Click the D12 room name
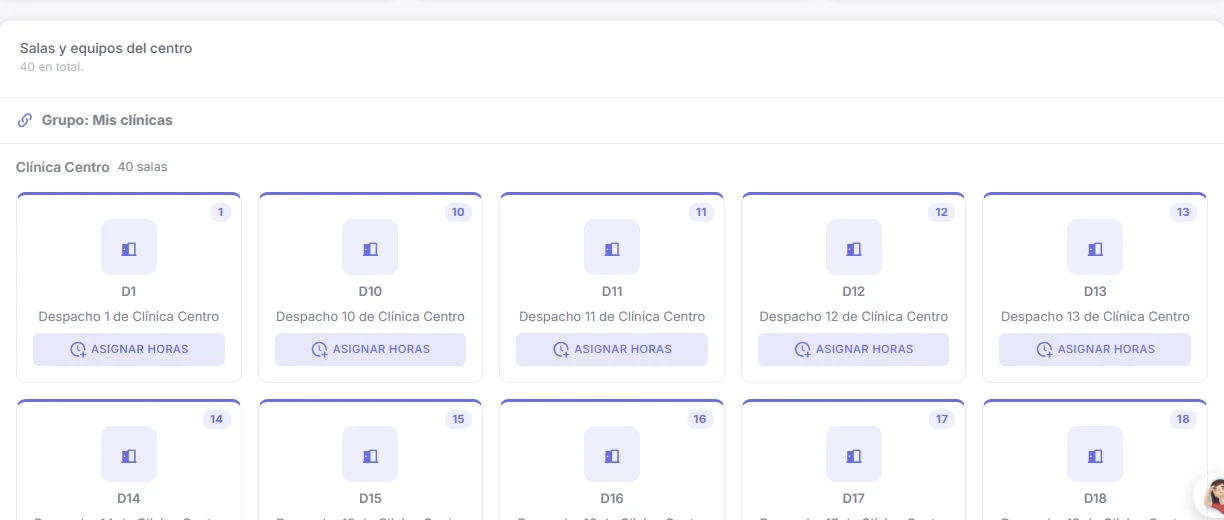This screenshot has width=1224, height=520. [x=854, y=292]
